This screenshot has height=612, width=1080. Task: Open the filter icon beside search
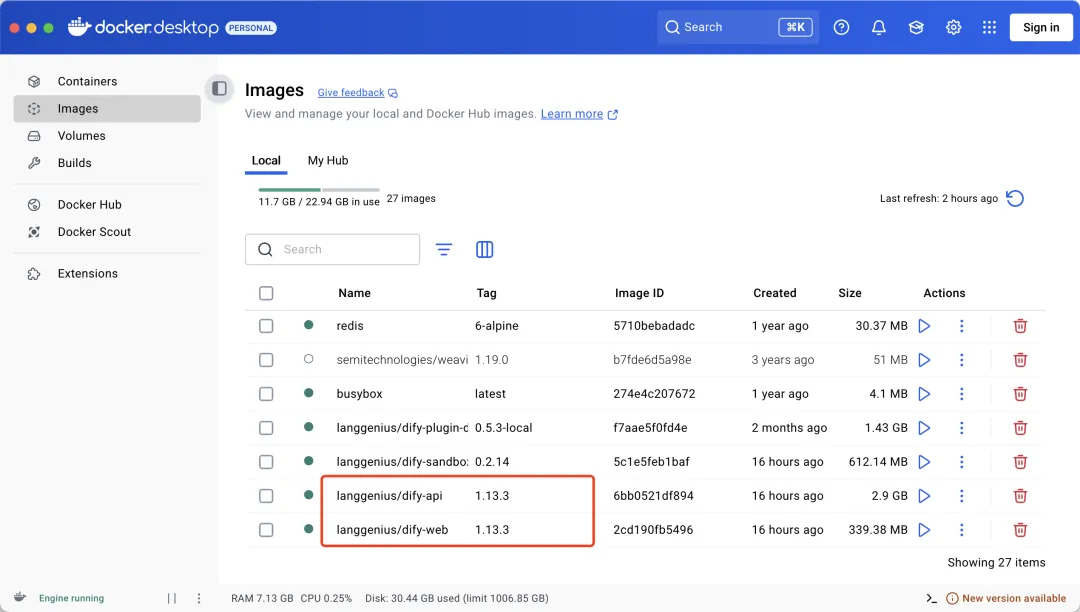tap(444, 249)
